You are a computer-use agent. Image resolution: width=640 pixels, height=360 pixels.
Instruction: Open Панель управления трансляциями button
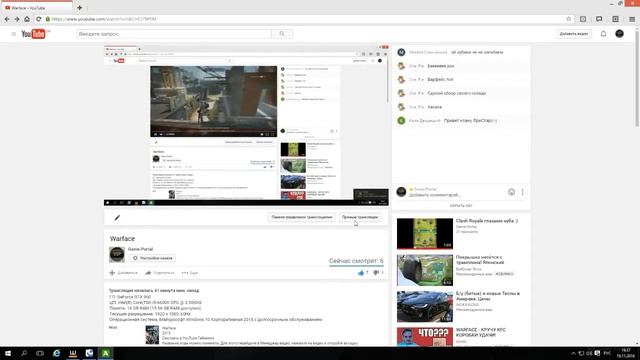[x=302, y=217]
